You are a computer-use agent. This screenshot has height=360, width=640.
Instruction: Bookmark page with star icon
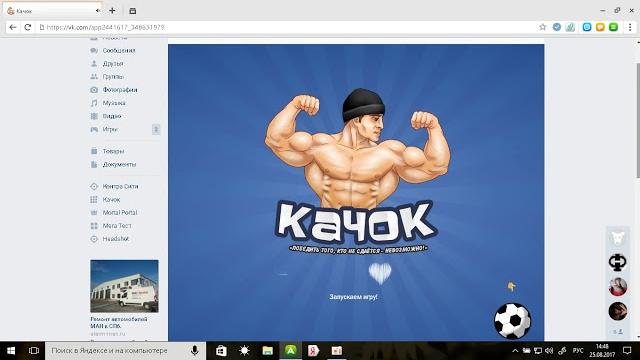tap(542, 27)
